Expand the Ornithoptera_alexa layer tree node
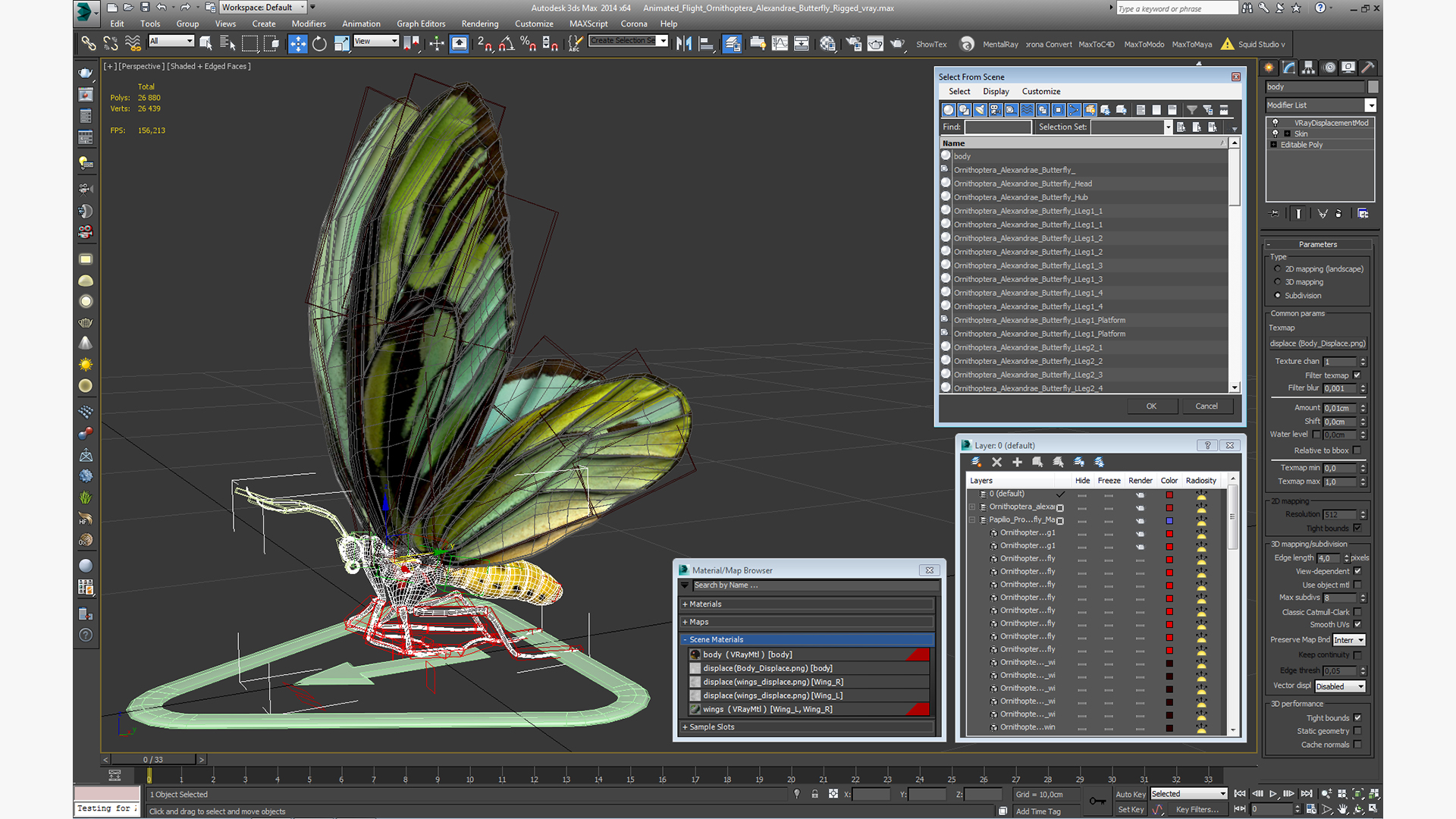 972,507
